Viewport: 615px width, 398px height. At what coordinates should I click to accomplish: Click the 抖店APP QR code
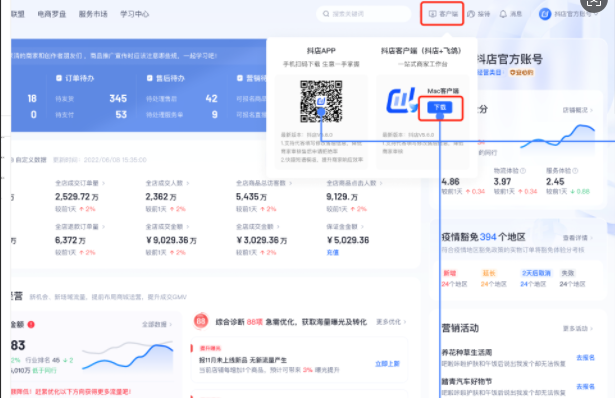point(321,102)
